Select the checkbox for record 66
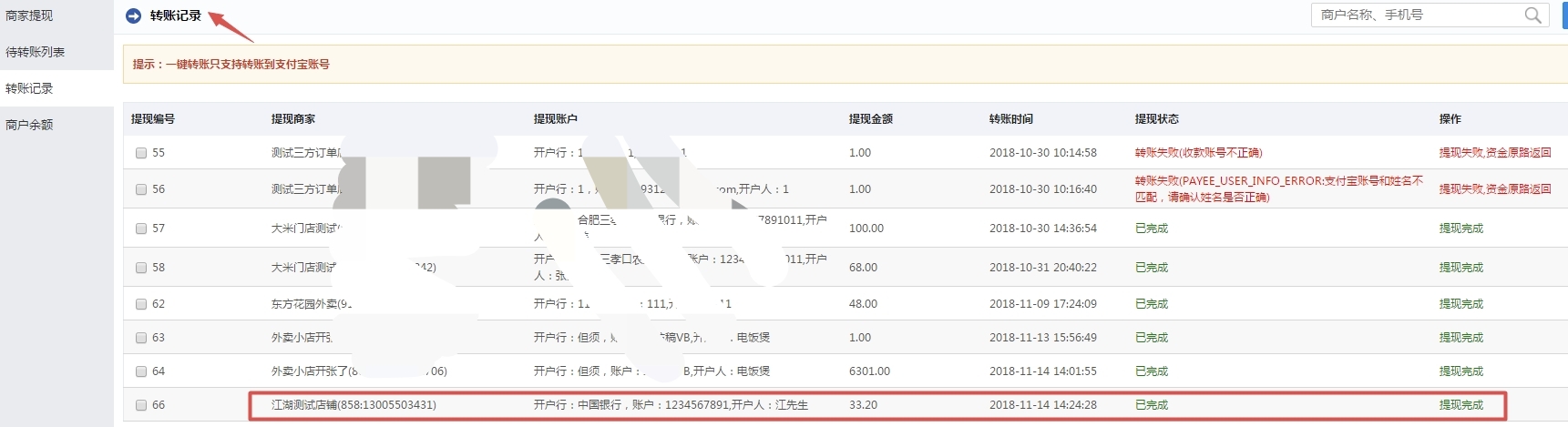1568x427 pixels. [141, 405]
